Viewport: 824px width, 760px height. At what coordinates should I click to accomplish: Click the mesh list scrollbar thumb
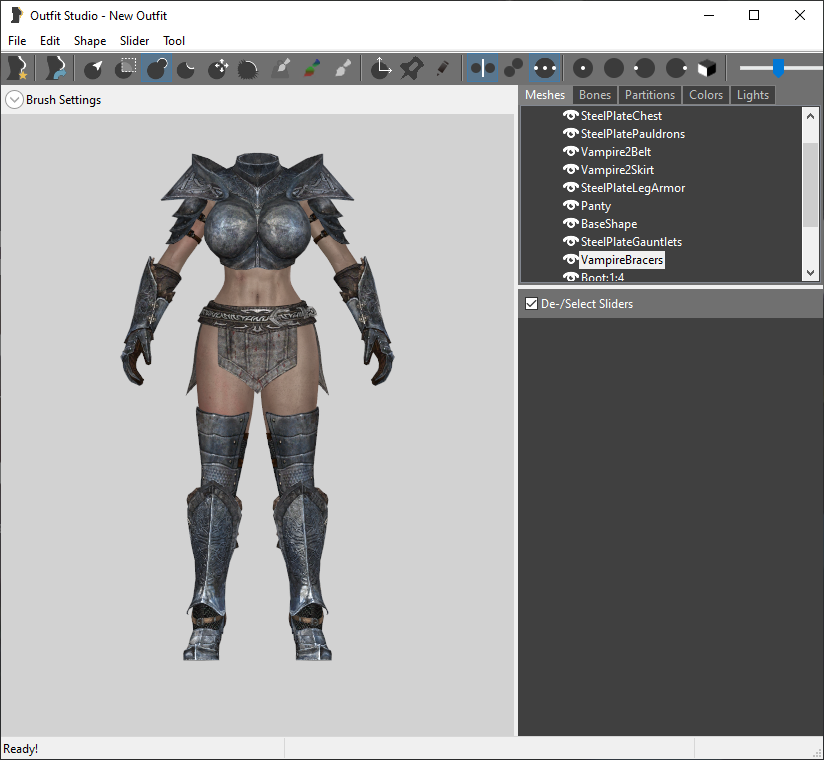810,184
